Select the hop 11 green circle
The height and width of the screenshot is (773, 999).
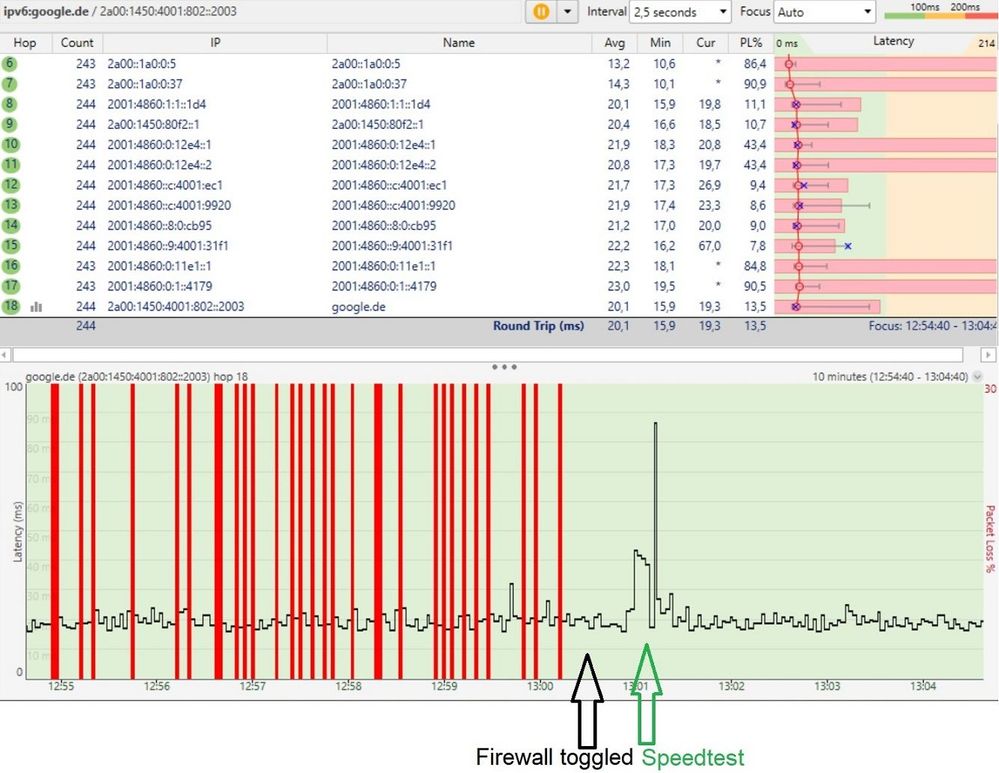click(x=10, y=164)
